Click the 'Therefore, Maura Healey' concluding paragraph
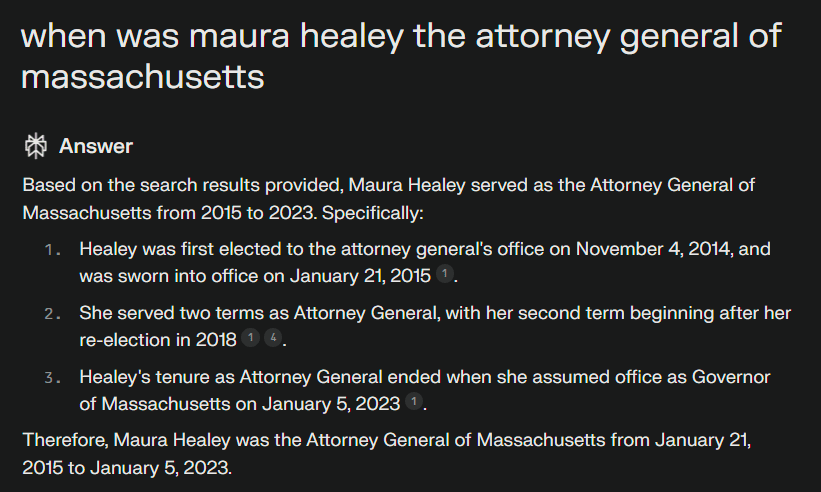 click(x=386, y=453)
